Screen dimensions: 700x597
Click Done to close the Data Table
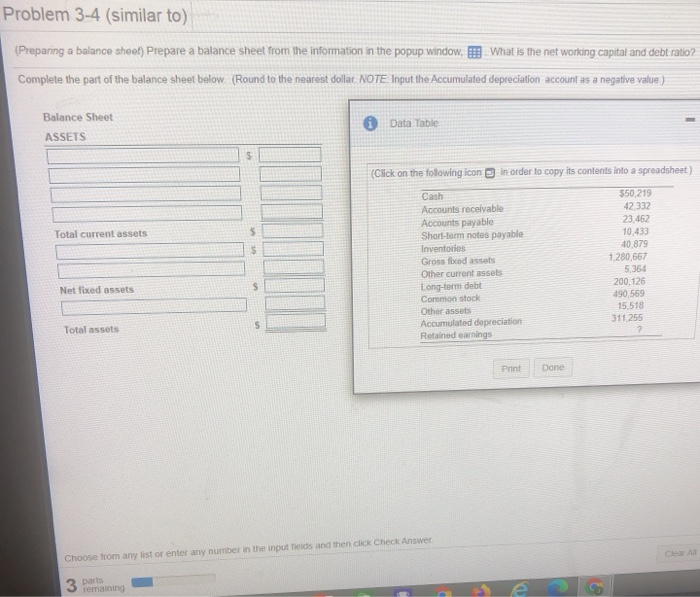[553, 367]
